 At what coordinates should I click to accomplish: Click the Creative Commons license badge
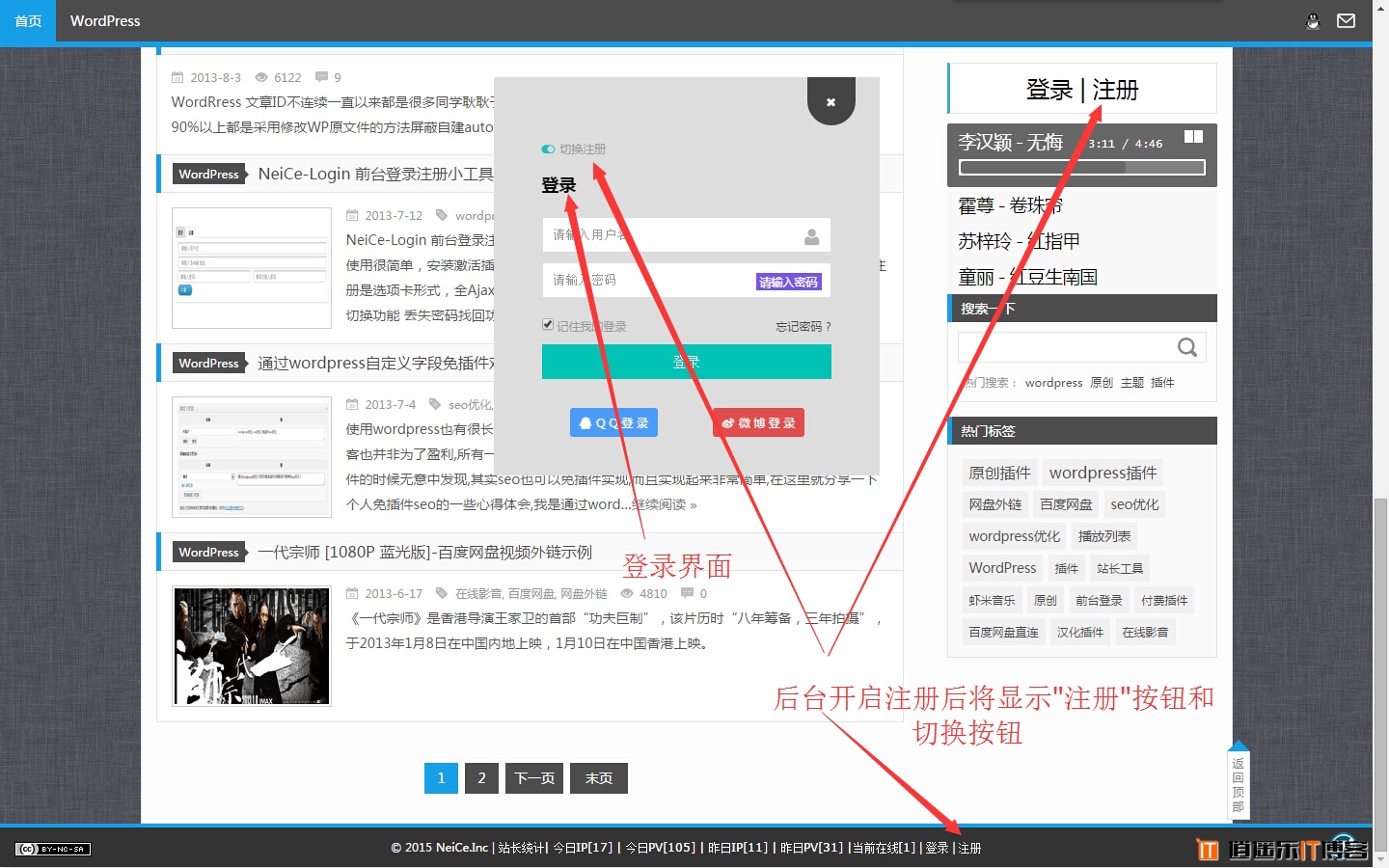53,849
